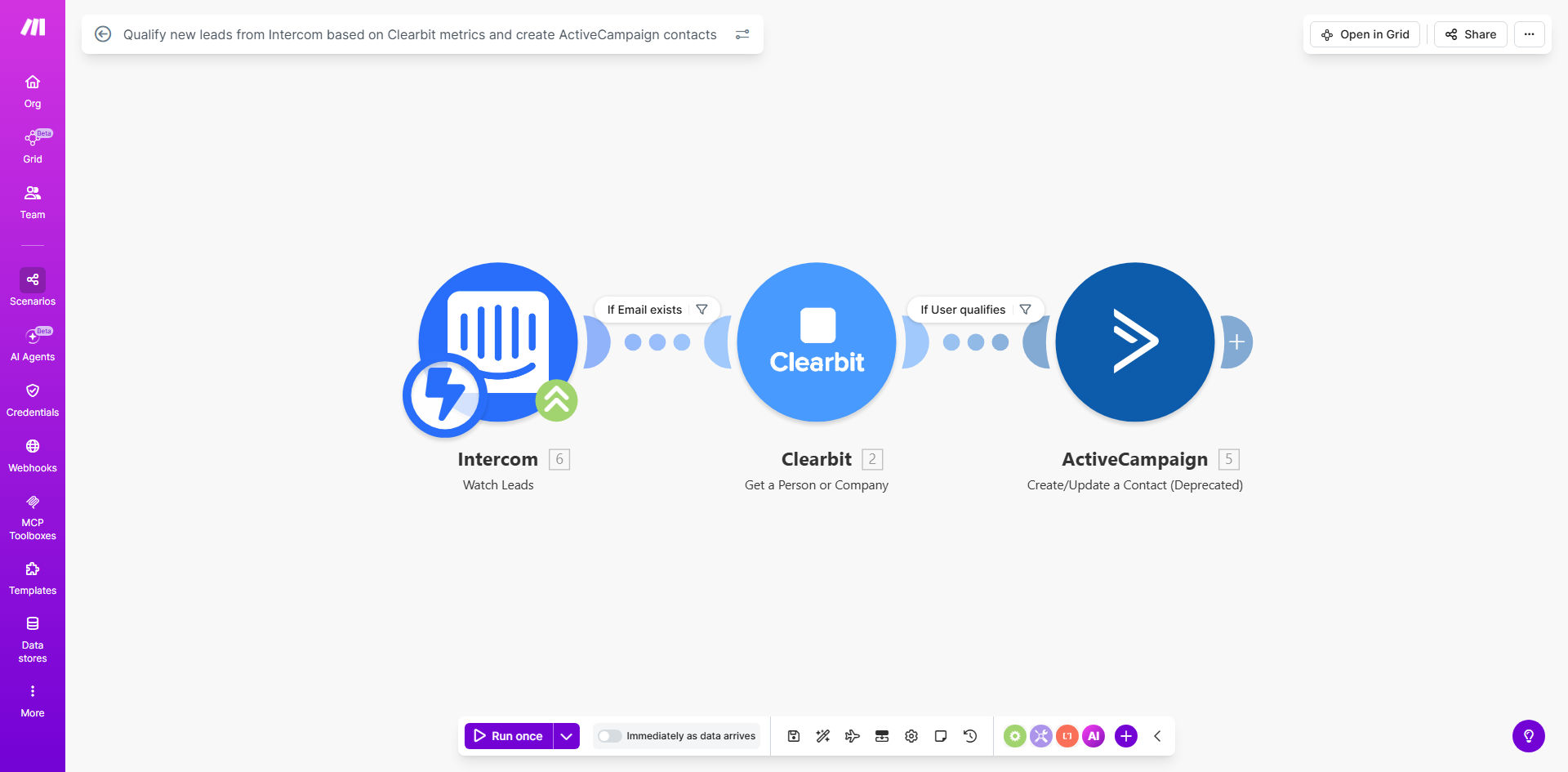This screenshot has width=1568, height=772.
Task: Click the airplane explain flow icon
Action: coord(853,736)
